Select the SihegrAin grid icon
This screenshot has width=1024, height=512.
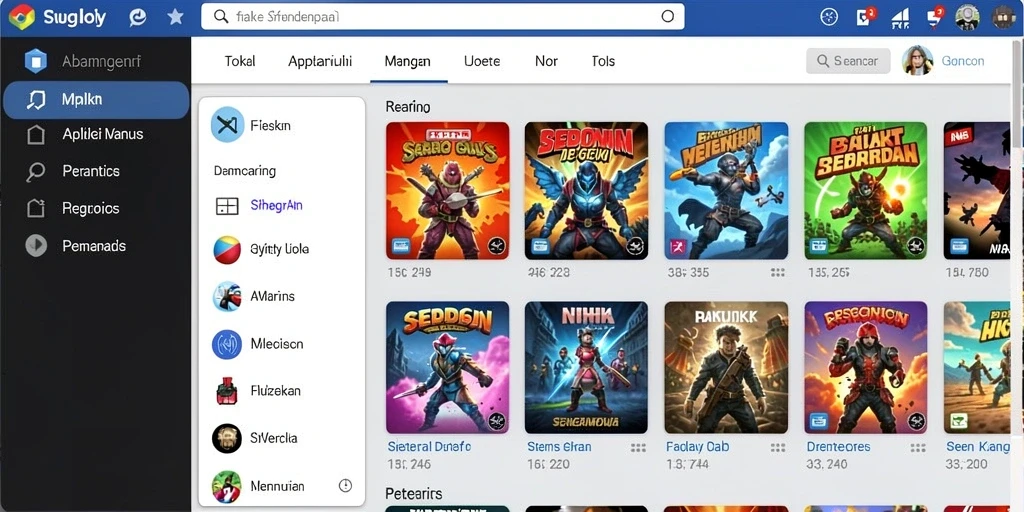(227, 206)
